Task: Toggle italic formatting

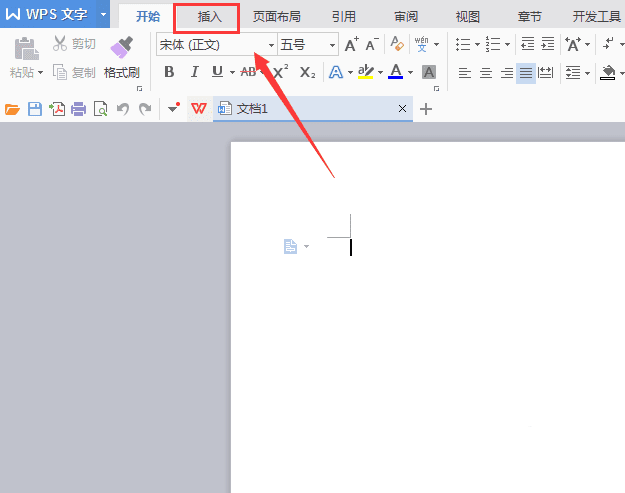Action: [x=194, y=72]
